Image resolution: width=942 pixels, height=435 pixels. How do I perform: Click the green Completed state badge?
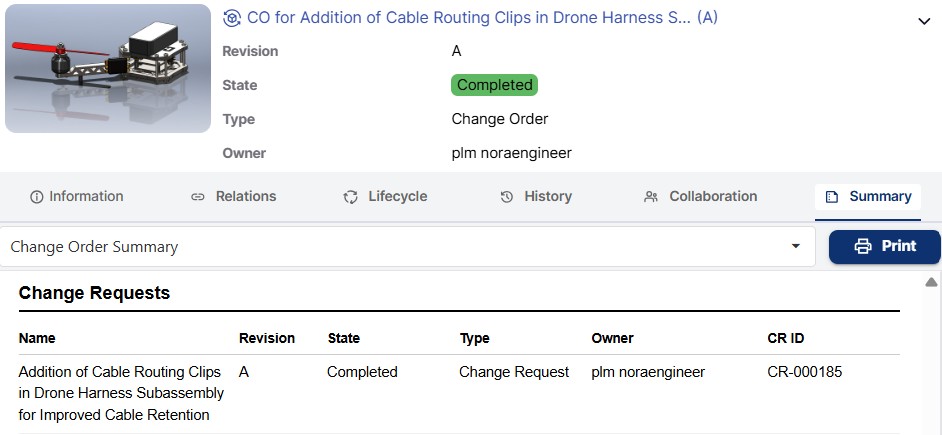pos(494,85)
